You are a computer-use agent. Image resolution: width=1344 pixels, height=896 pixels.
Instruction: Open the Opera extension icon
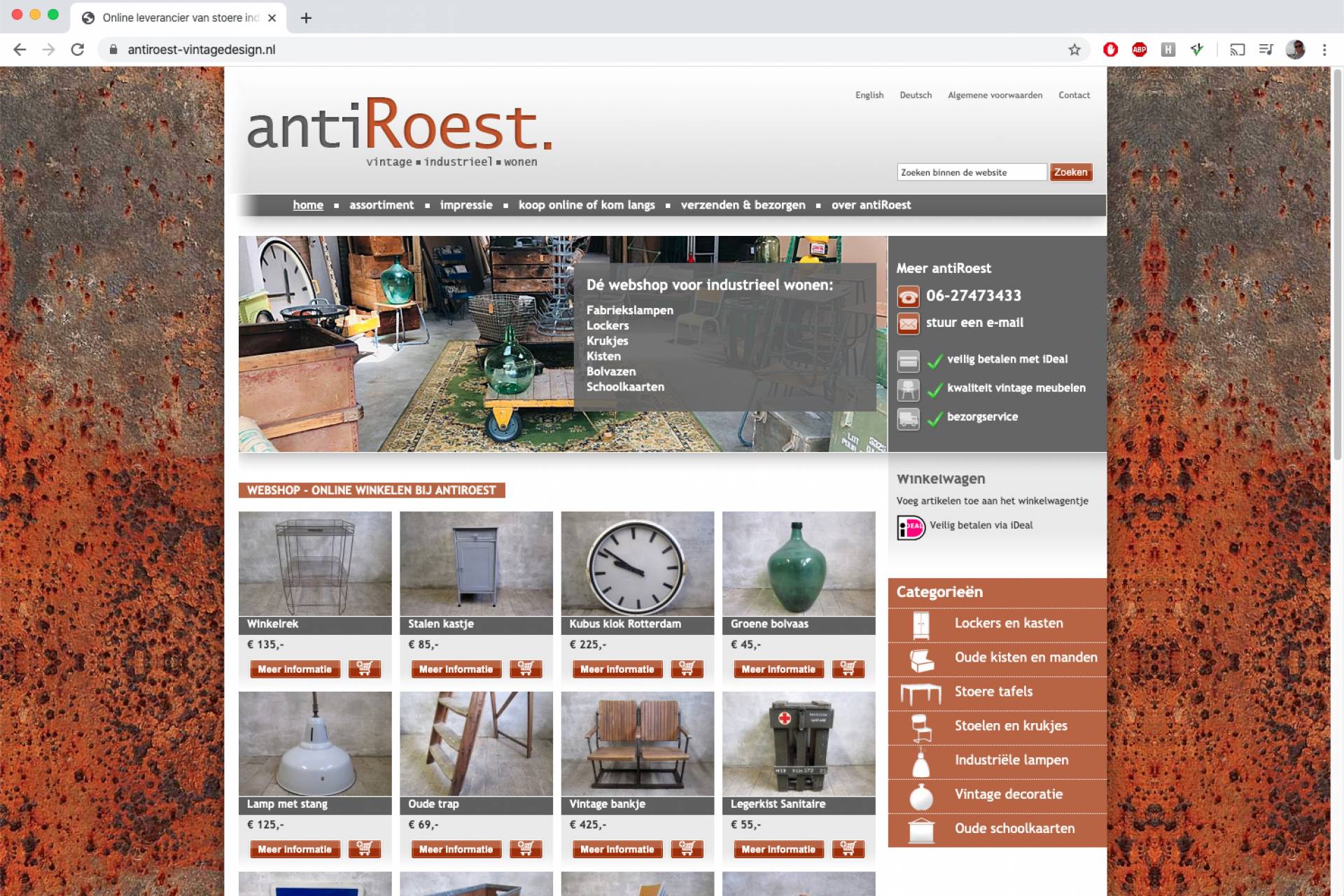pyautogui.click(x=1110, y=50)
